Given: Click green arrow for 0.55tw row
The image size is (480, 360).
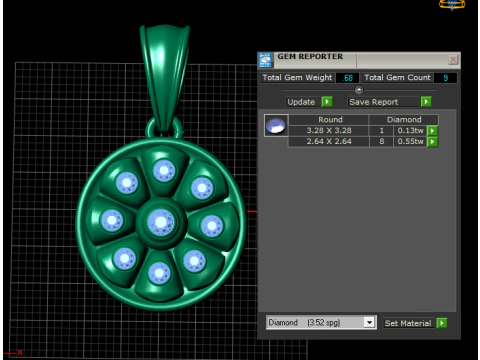Looking at the screenshot, I should 432,142.
